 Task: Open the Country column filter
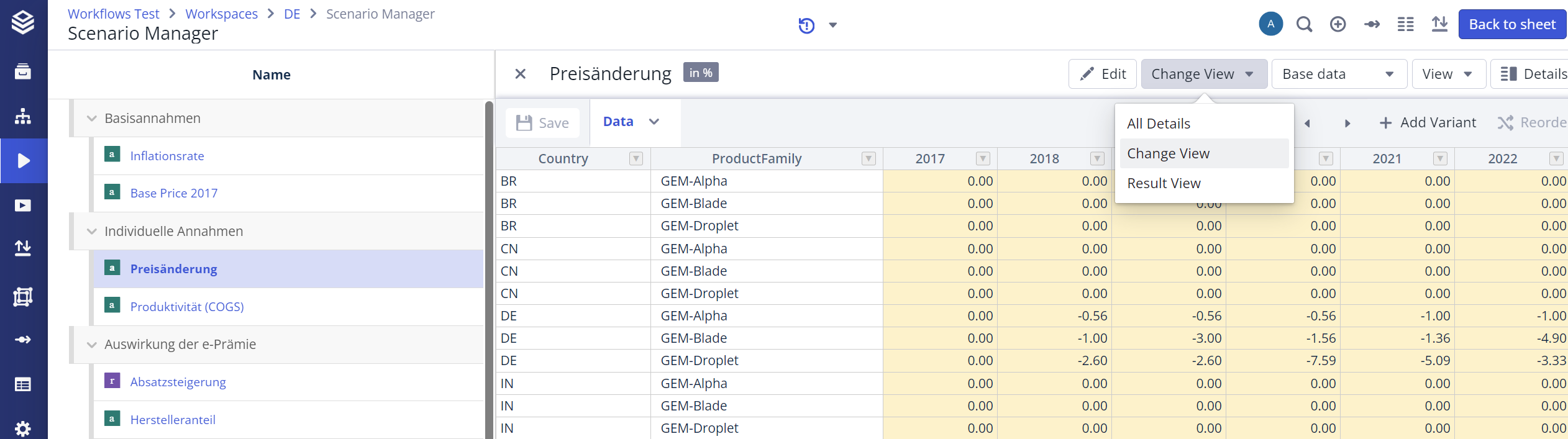coord(636,159)
